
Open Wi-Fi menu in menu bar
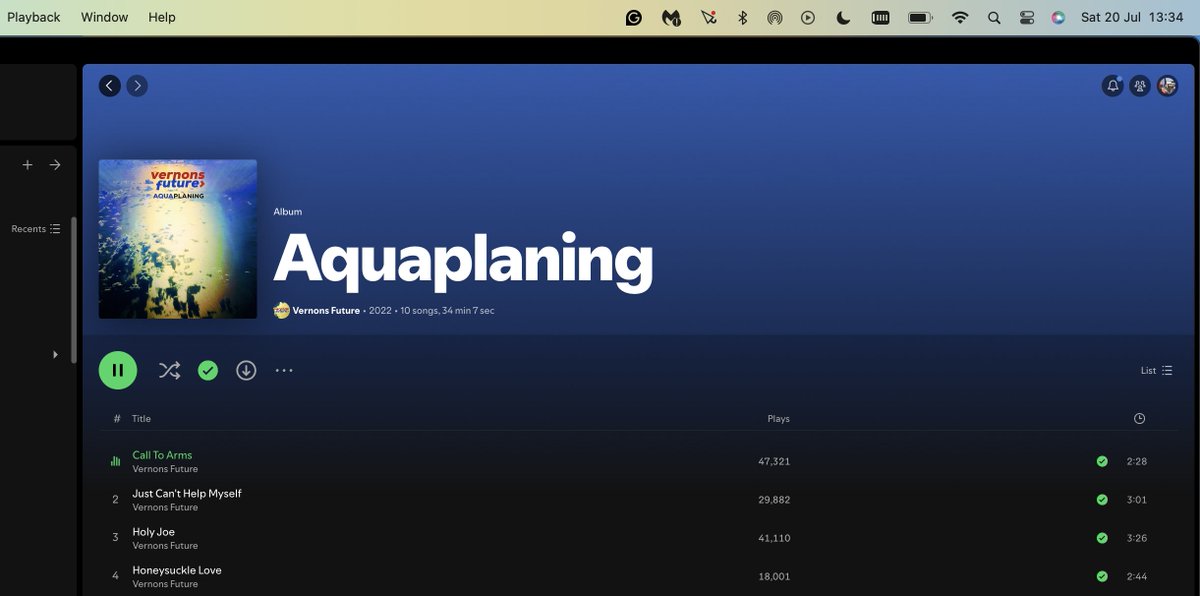(960, 17)
